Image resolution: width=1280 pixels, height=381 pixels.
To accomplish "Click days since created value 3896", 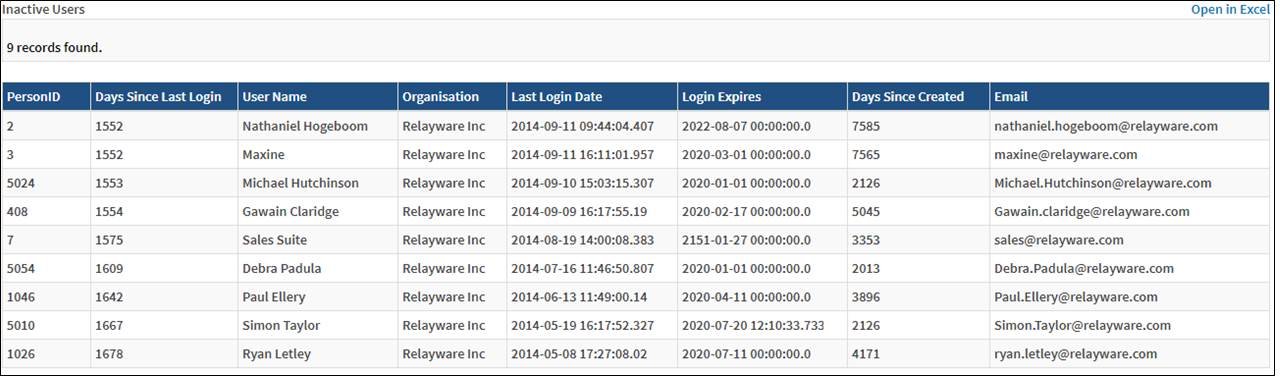I will 866,297.
